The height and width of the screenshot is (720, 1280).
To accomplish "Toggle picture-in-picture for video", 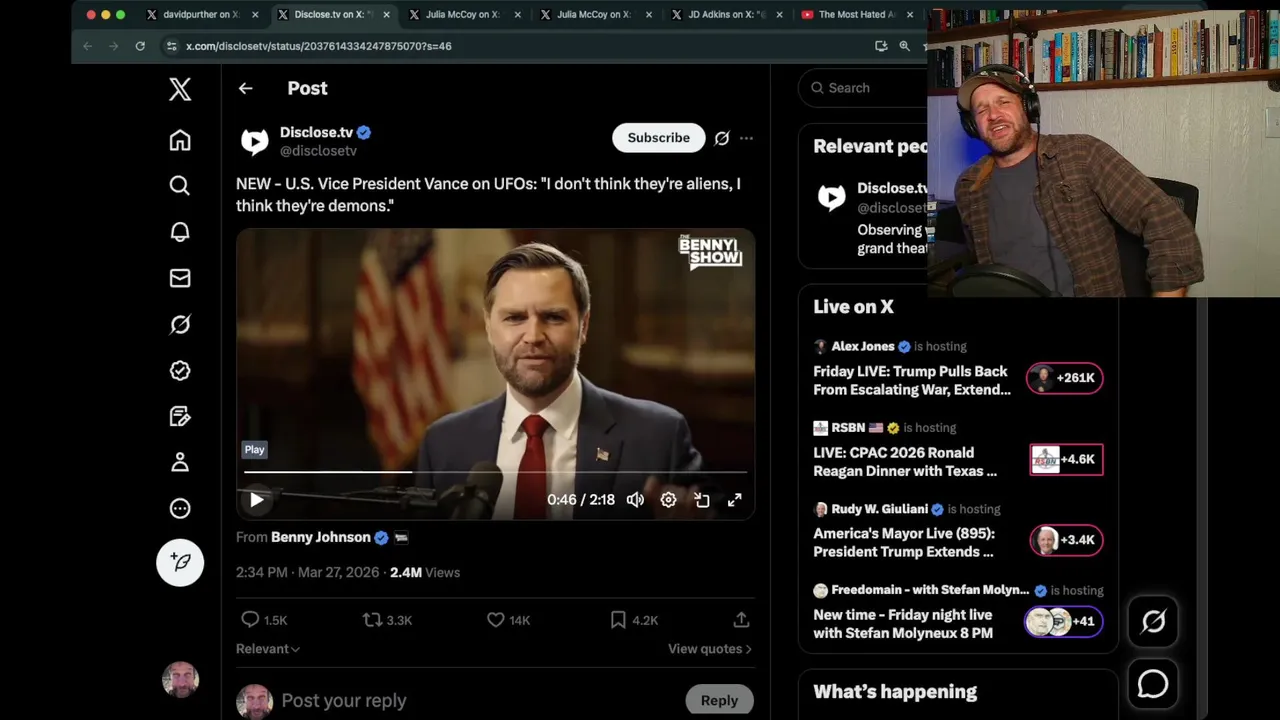I will [702, 500].
